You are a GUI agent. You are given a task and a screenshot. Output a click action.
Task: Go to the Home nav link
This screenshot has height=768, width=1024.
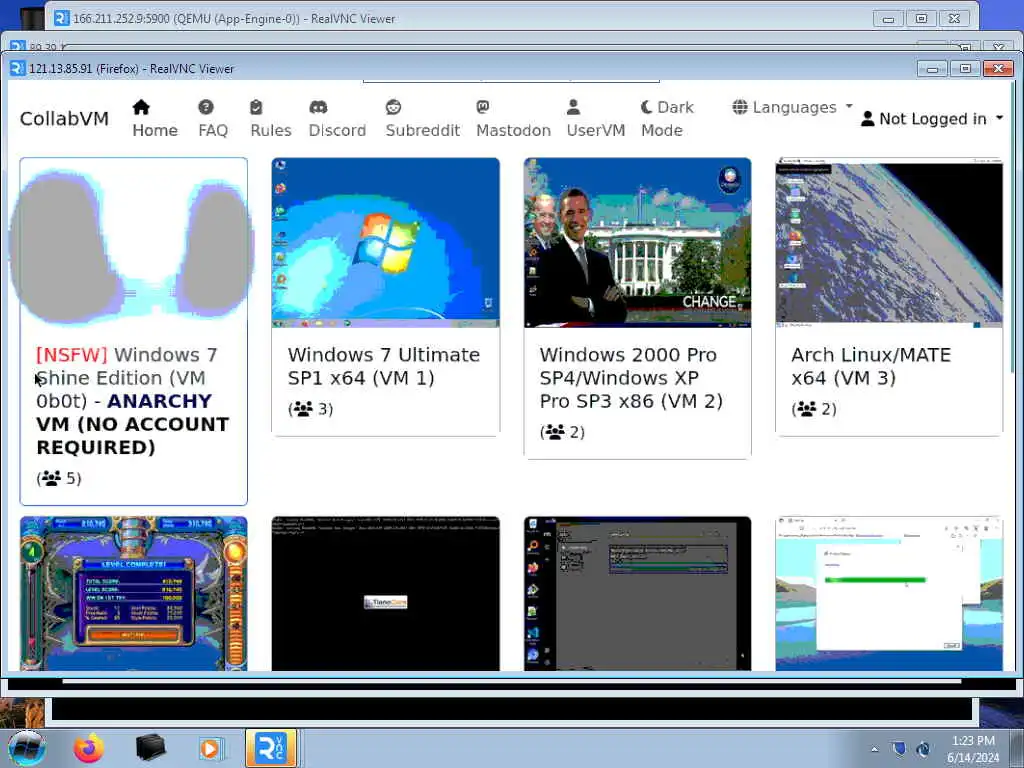[155, 118]
